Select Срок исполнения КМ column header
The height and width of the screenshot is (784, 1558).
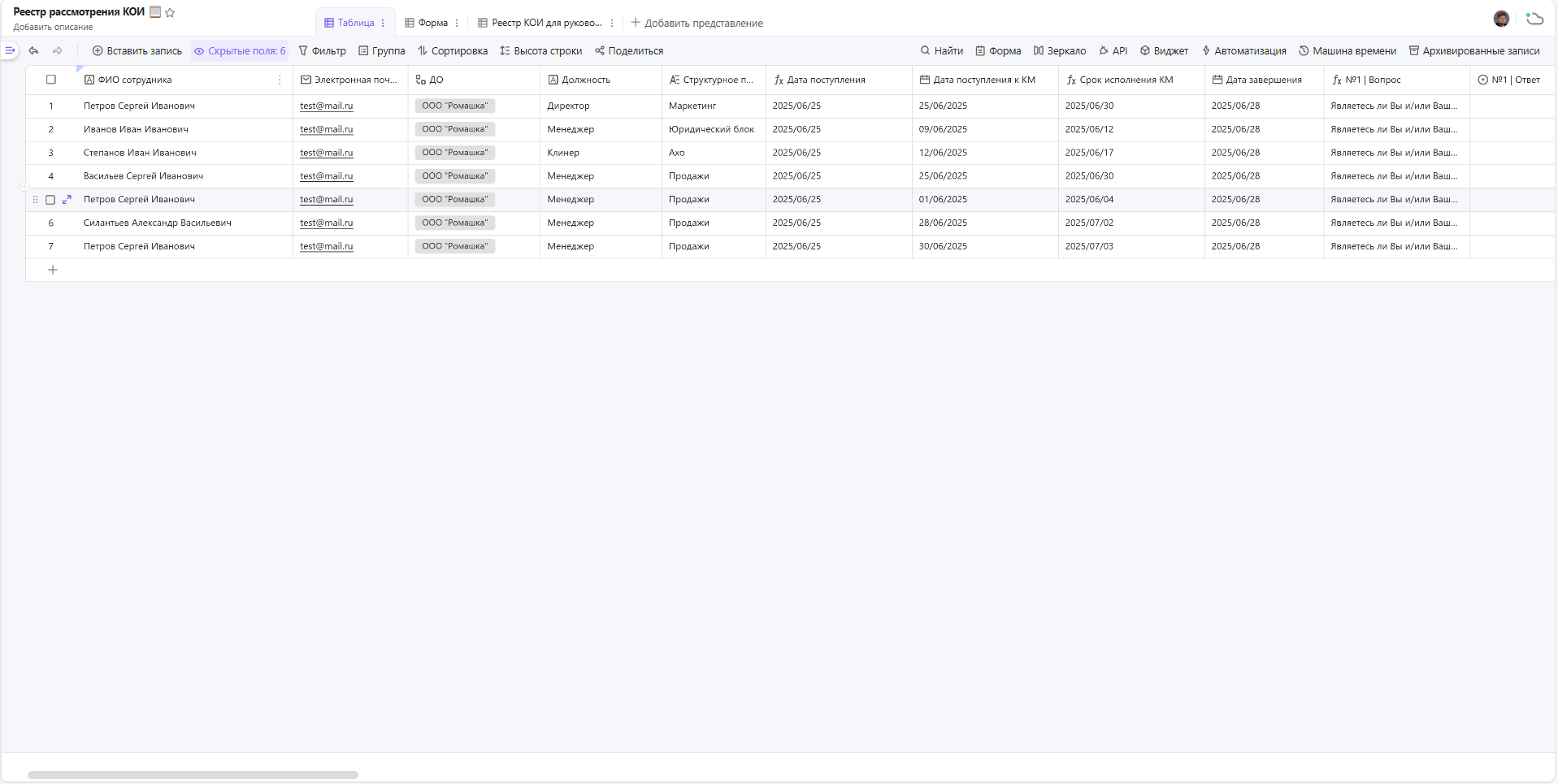coord(1131,80)
